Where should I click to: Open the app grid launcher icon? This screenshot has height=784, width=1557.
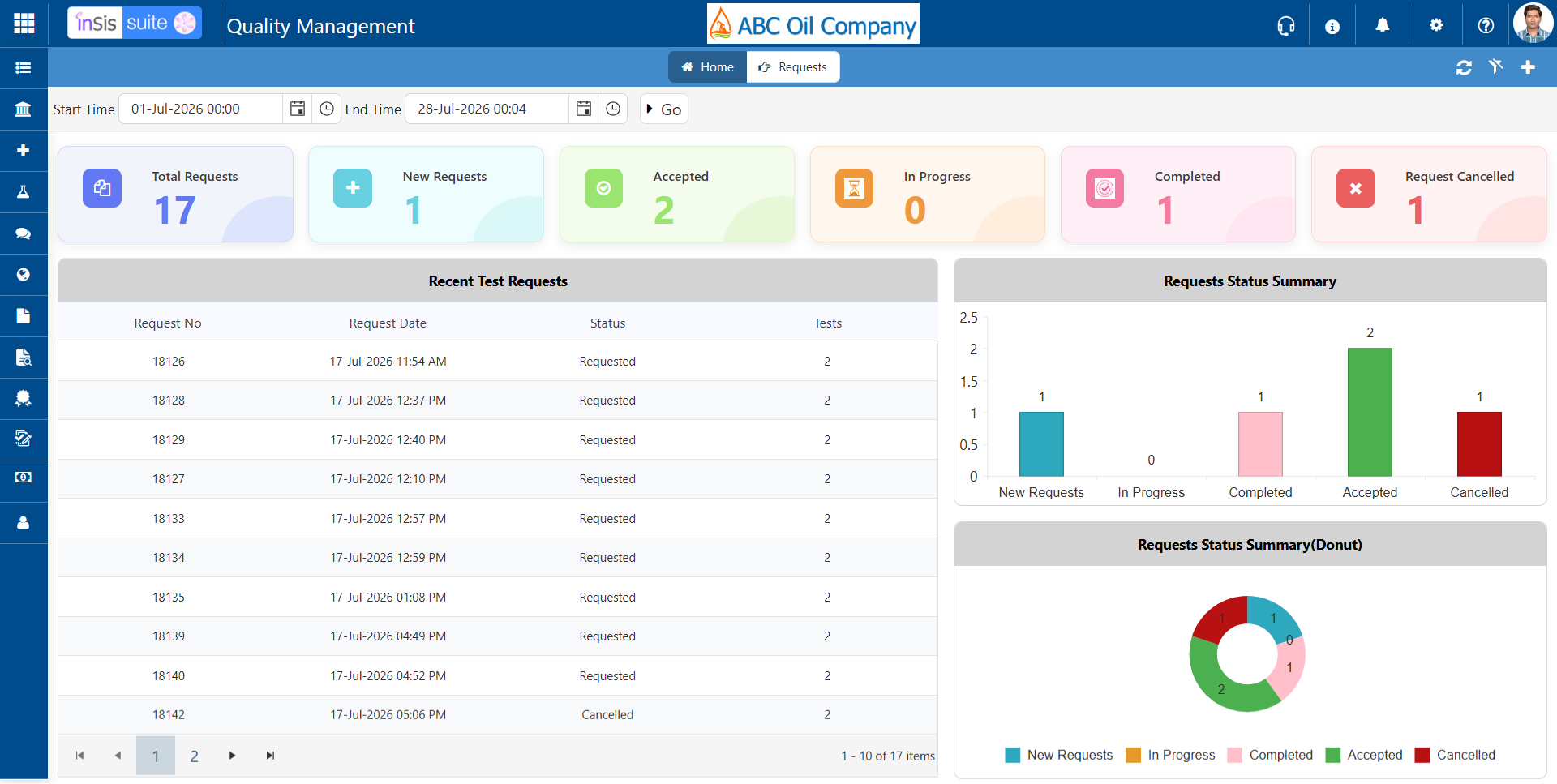(24, 24)
